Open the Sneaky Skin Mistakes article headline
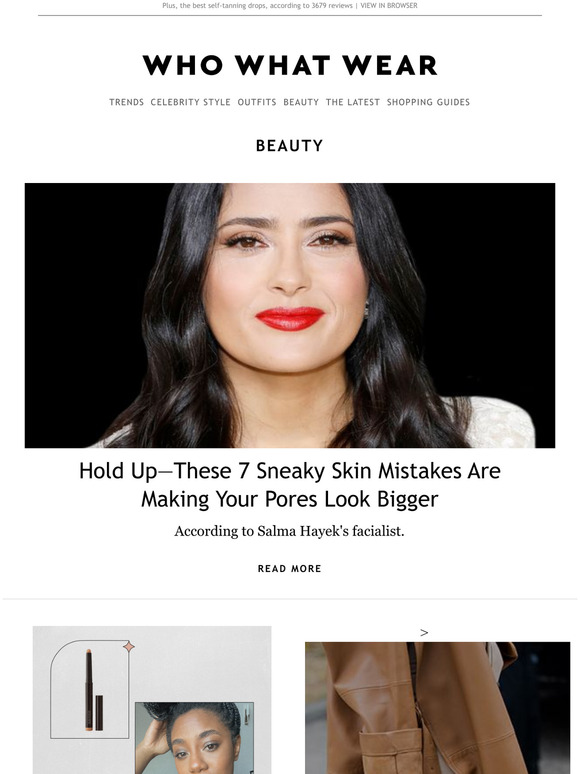Viewport: 580px width, 774px height. (x=290, y=485)
